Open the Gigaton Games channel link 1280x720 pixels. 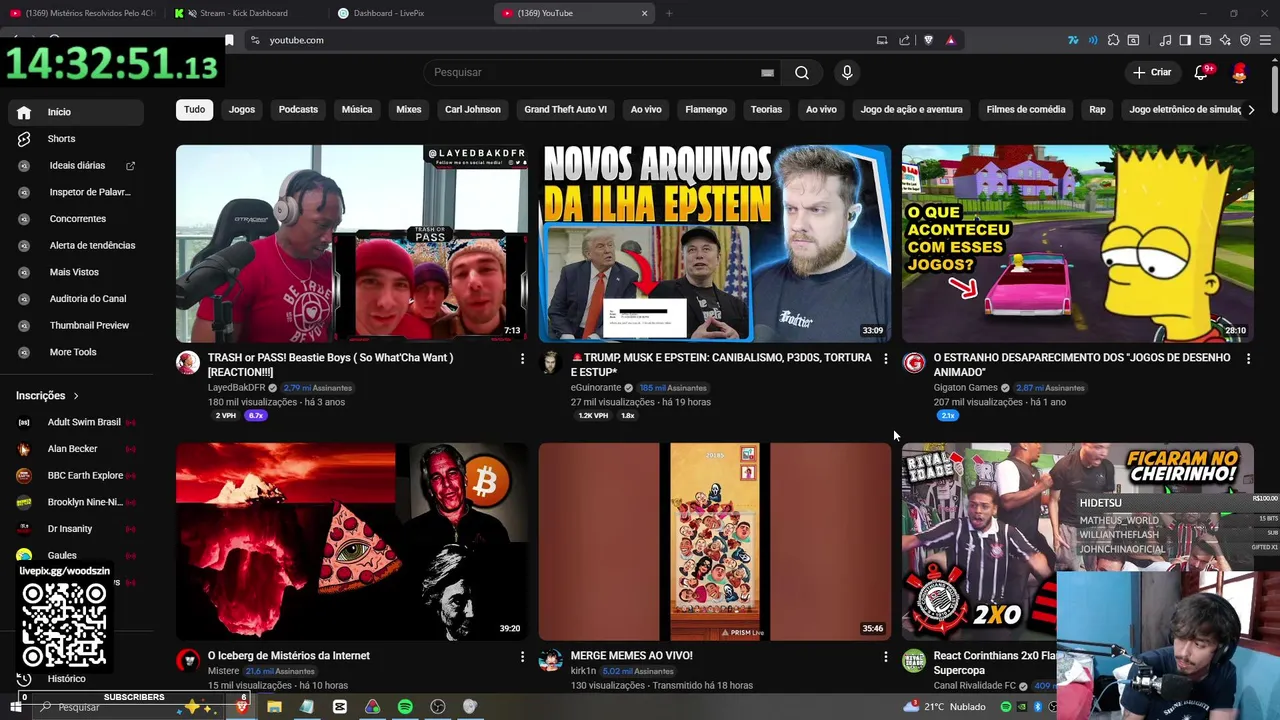pyautogui.click(x=965, y=388)
